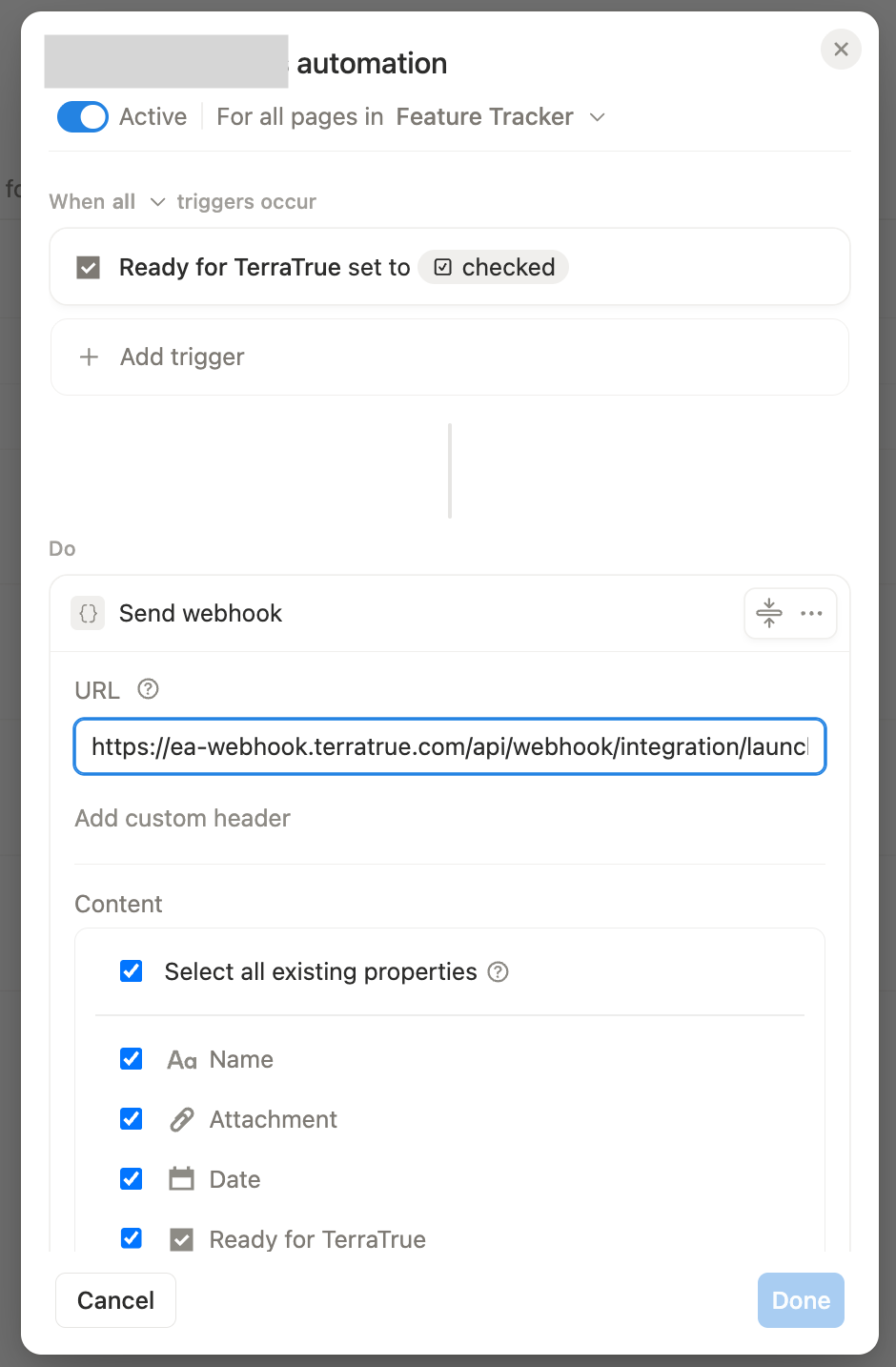
Task: Close the automation dialog with X
Action: pyautogui.click(x=841, y=49)
